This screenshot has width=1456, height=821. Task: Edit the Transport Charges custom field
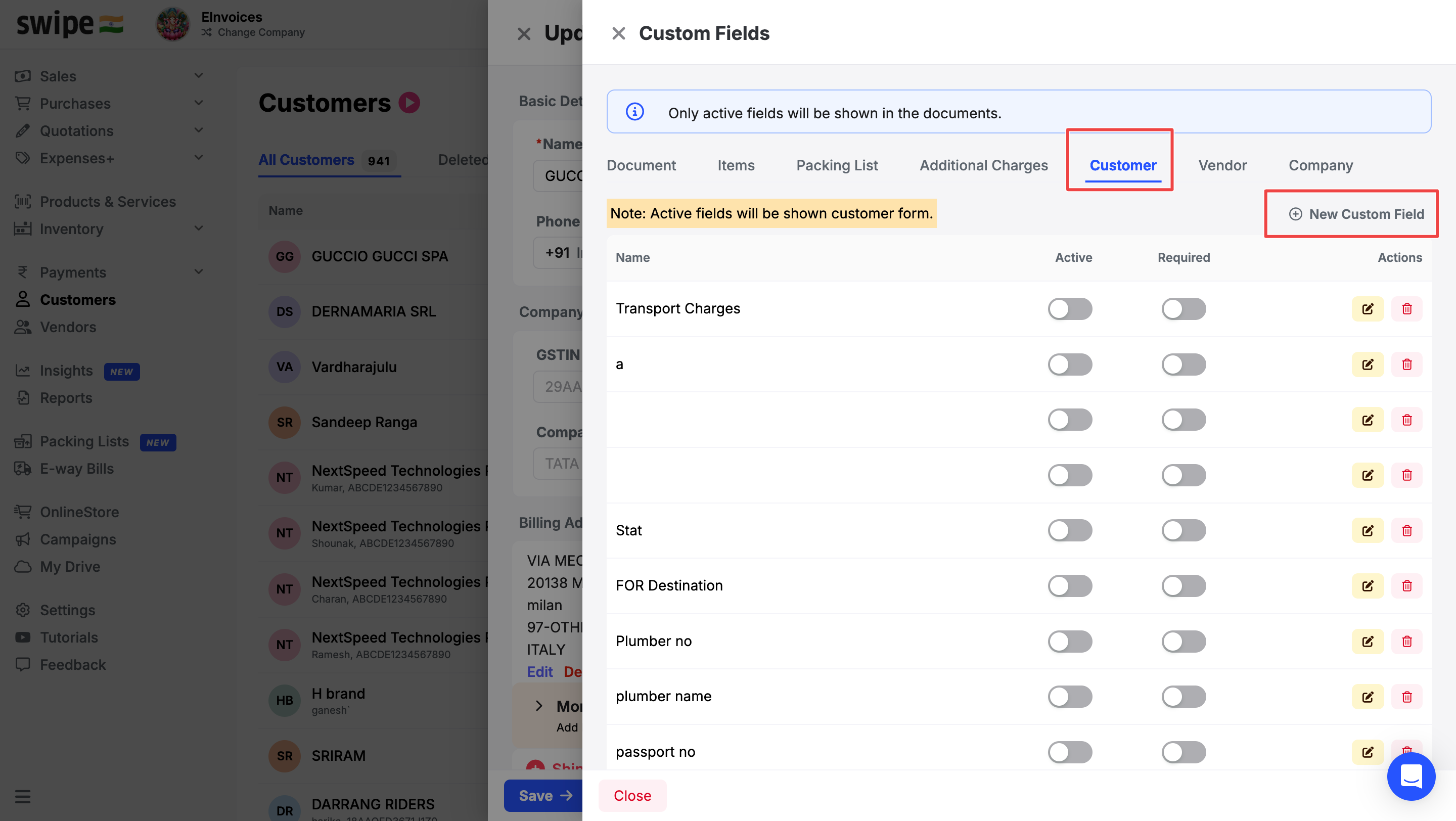click(x=1367, y=309)
